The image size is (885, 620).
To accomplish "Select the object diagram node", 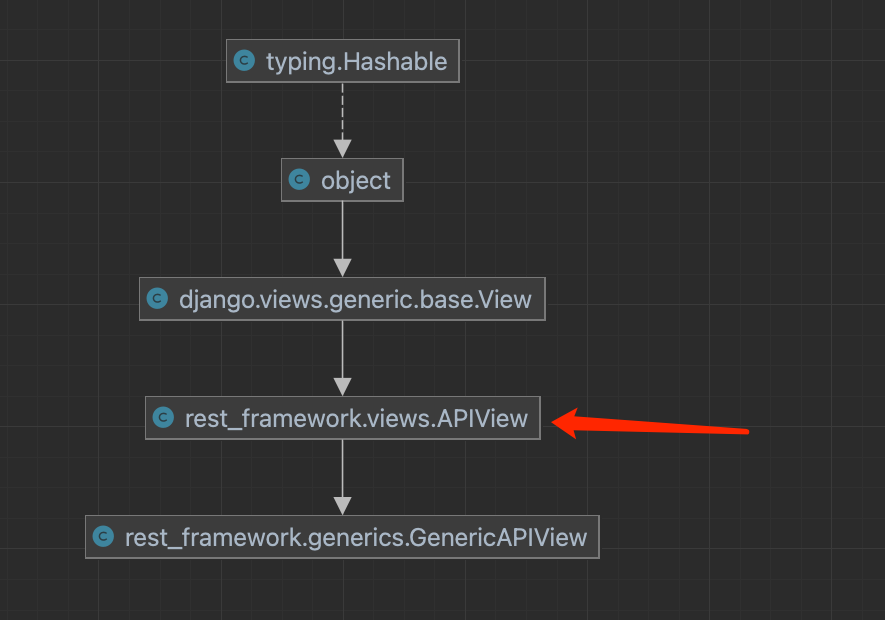I will click(x=342, y=179).
